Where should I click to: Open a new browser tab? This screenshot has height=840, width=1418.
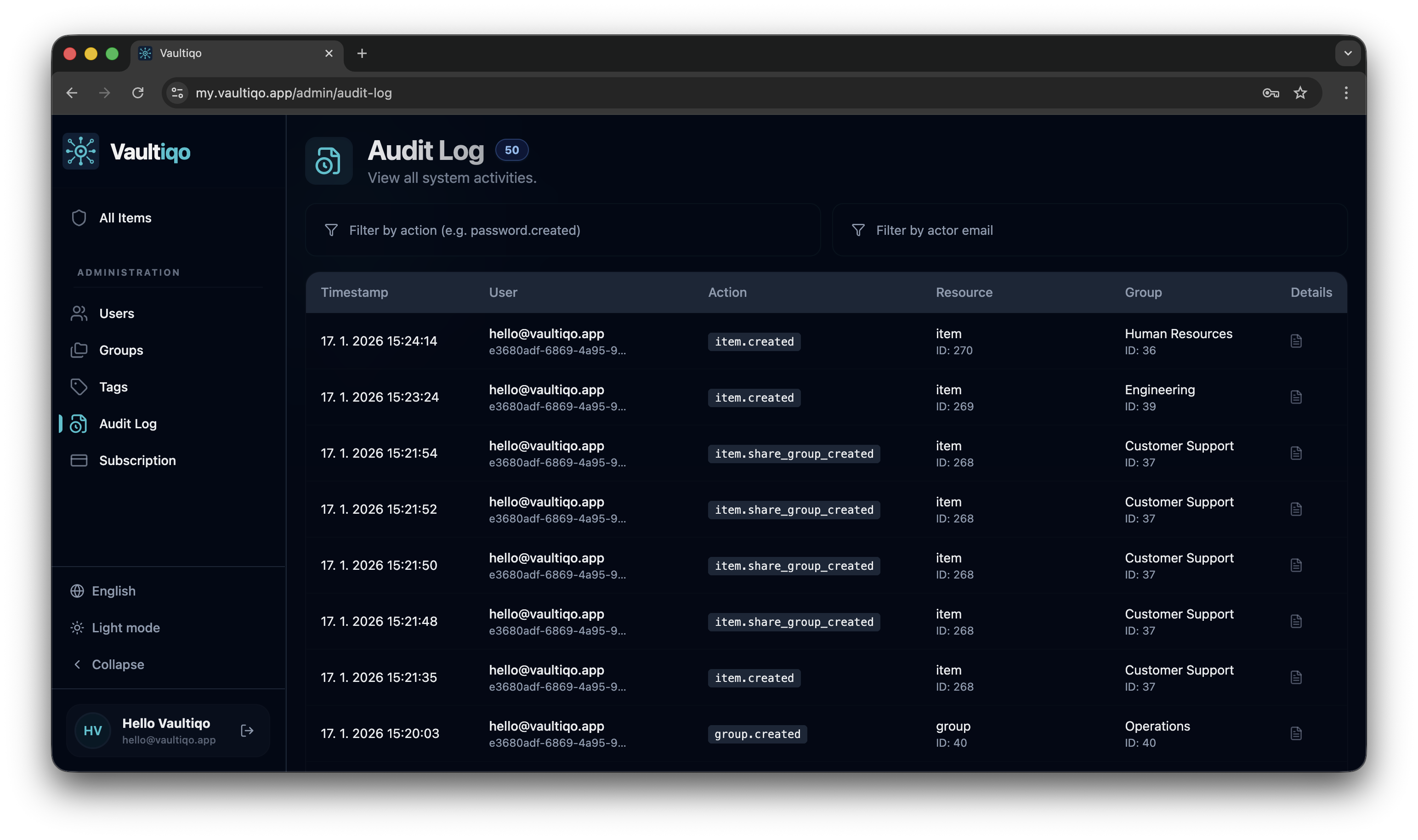click(362, 53)
